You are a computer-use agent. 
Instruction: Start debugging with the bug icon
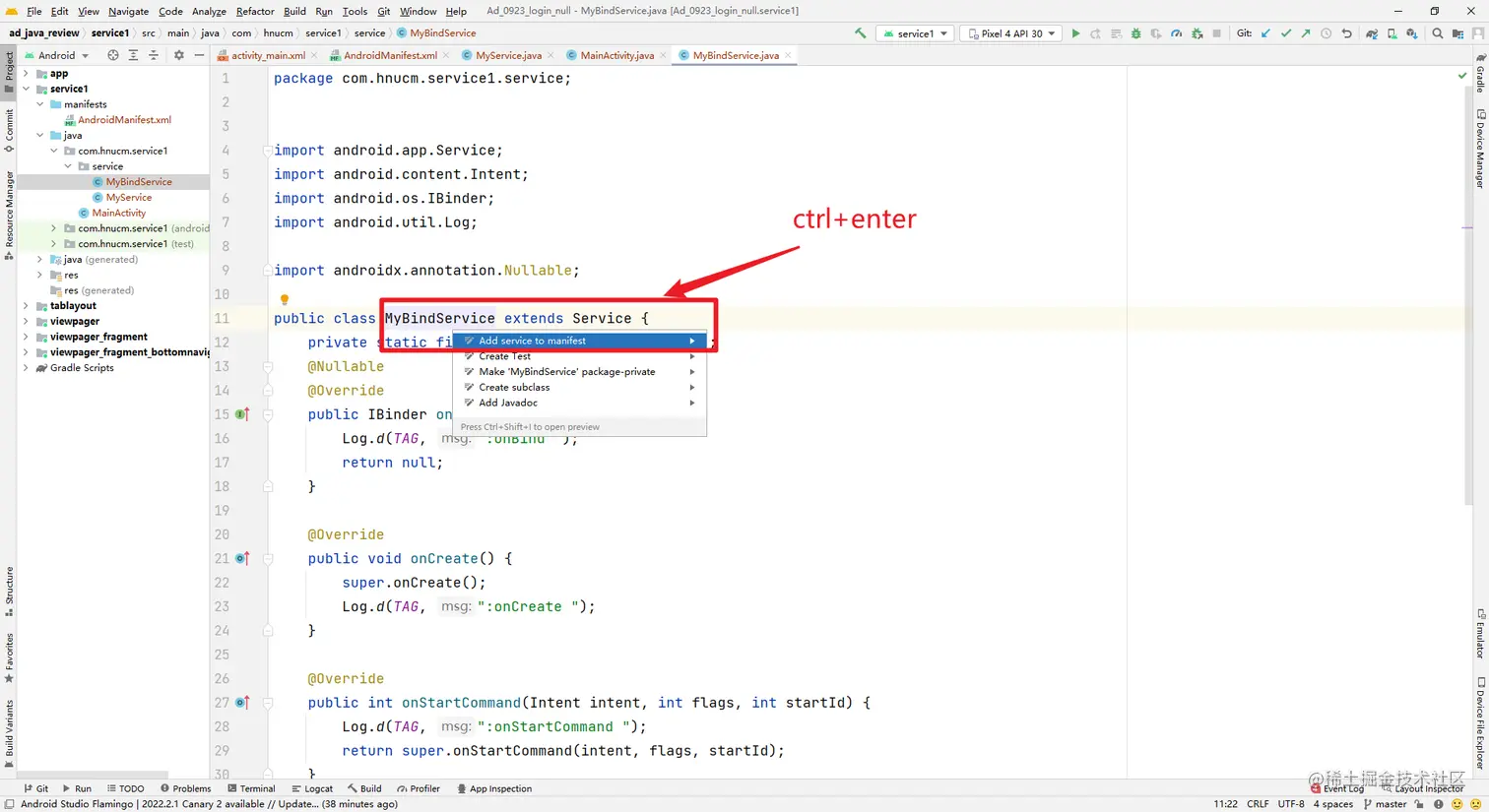click(1135, 33)
